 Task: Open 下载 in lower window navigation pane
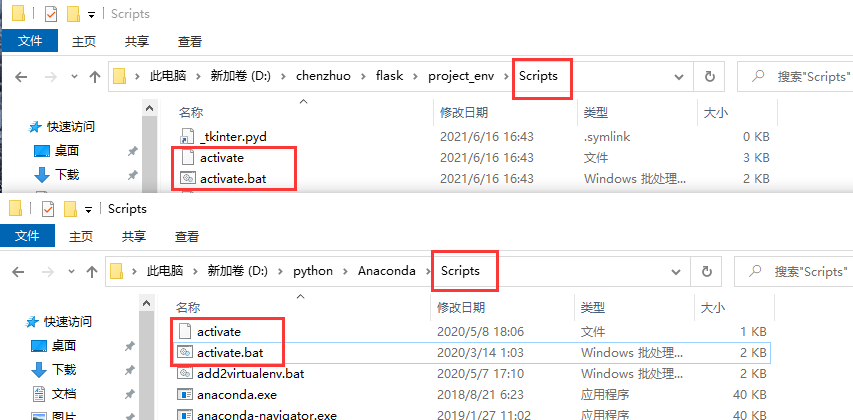64,370
